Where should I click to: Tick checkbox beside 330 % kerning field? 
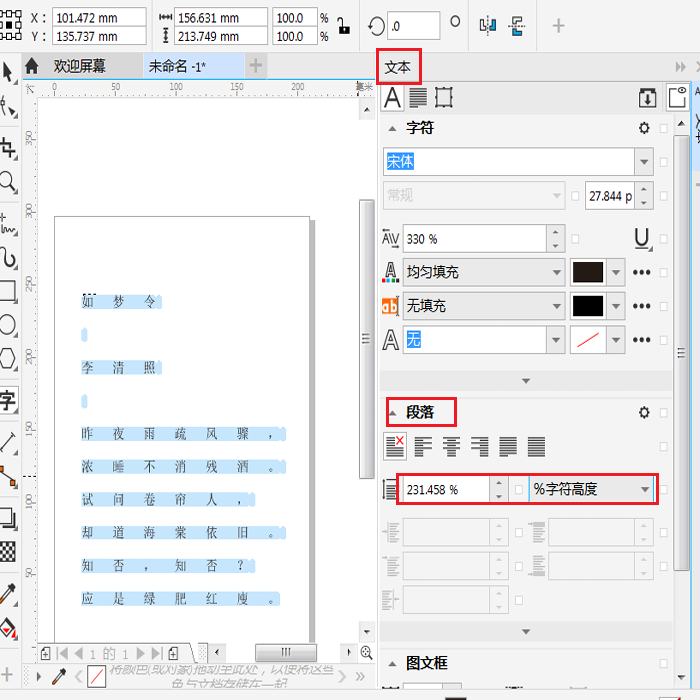[x=576, y=239]
